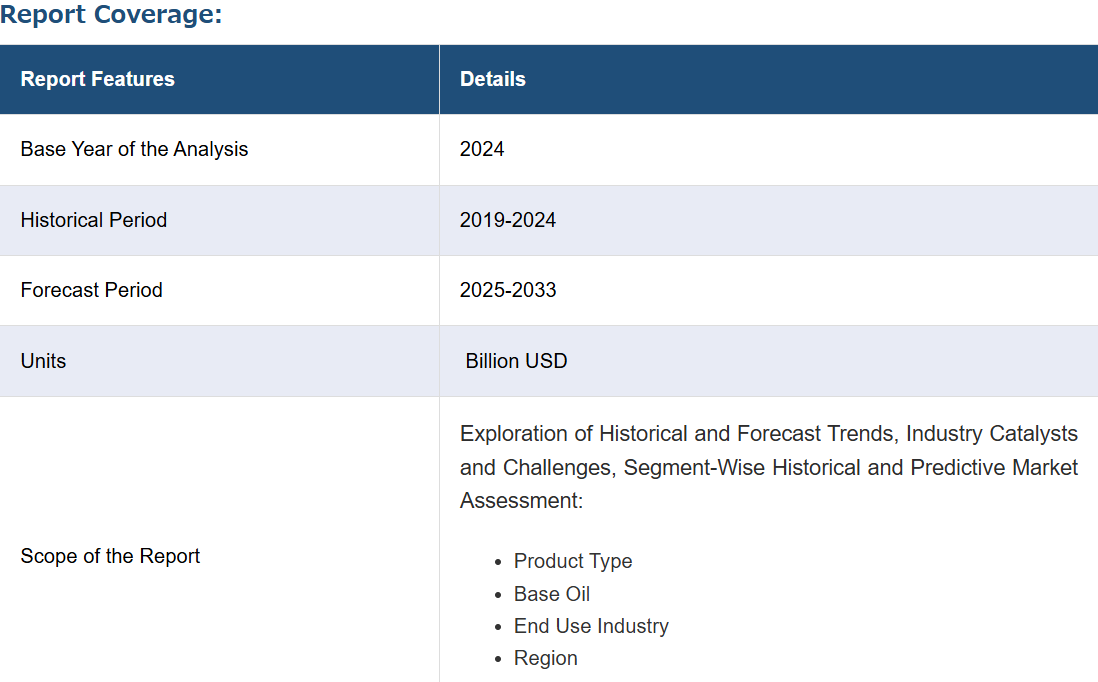The width and height of the screenshot is (1098, 682).
Task: Click the 'Exploration of Historical and Forecast Trends' paragraph
Action: (x=768, y=467)
